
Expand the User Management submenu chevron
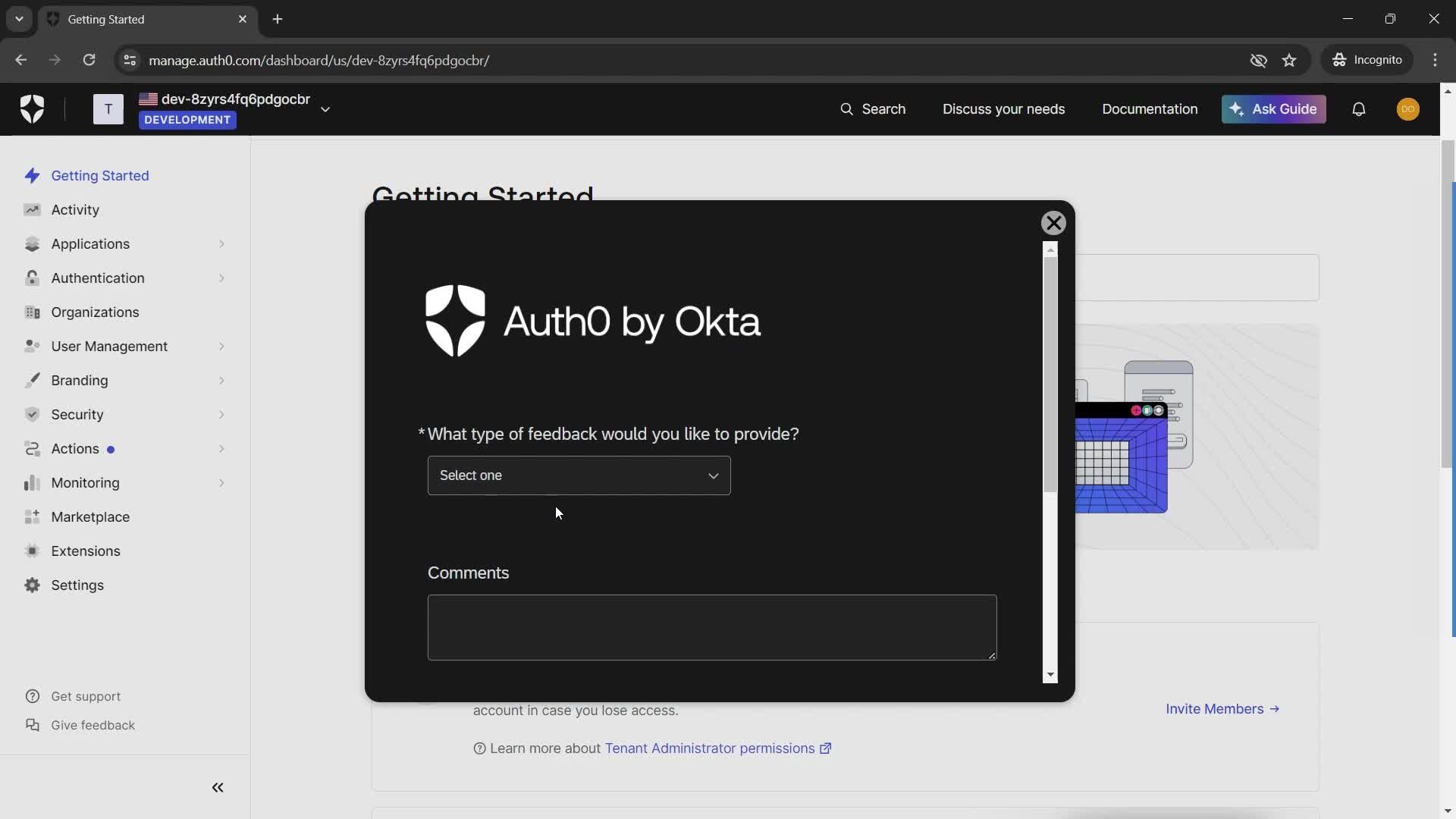221,347
